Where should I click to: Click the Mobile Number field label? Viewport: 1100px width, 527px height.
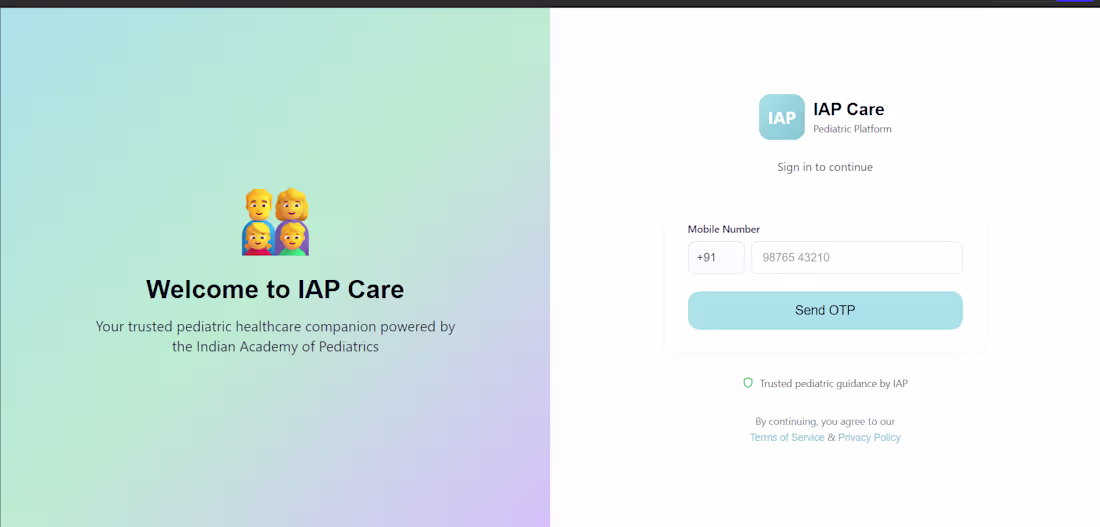tap(723, 229)
